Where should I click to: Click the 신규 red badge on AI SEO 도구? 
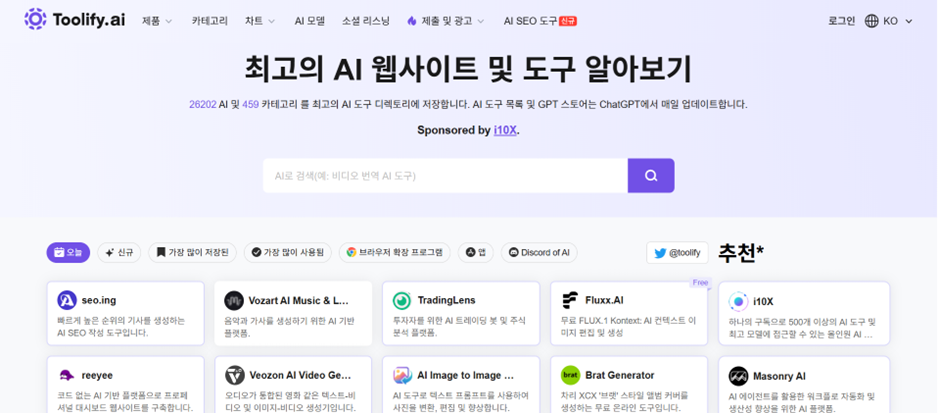point(568,21)
